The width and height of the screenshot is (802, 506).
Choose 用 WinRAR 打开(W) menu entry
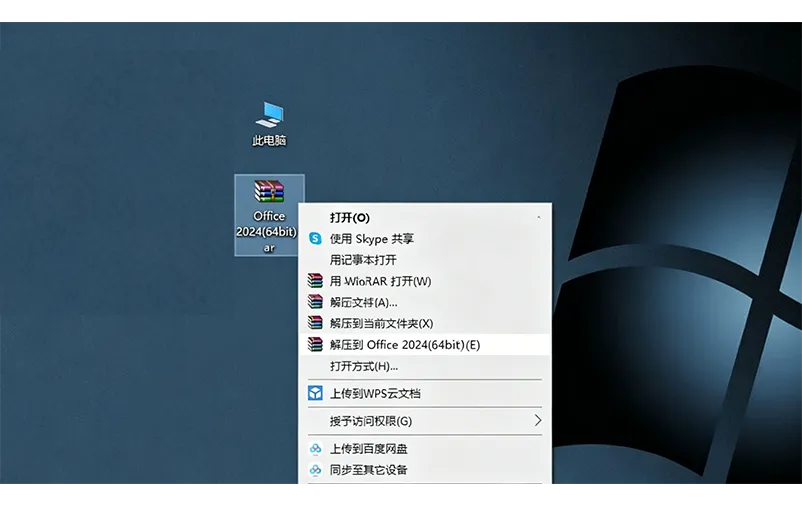pyautogui.click(x=425, y=281)
